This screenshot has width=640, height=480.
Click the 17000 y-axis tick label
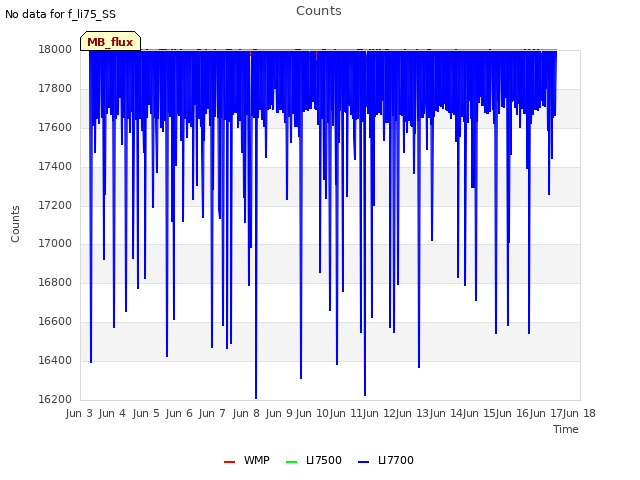pos(55,243)
